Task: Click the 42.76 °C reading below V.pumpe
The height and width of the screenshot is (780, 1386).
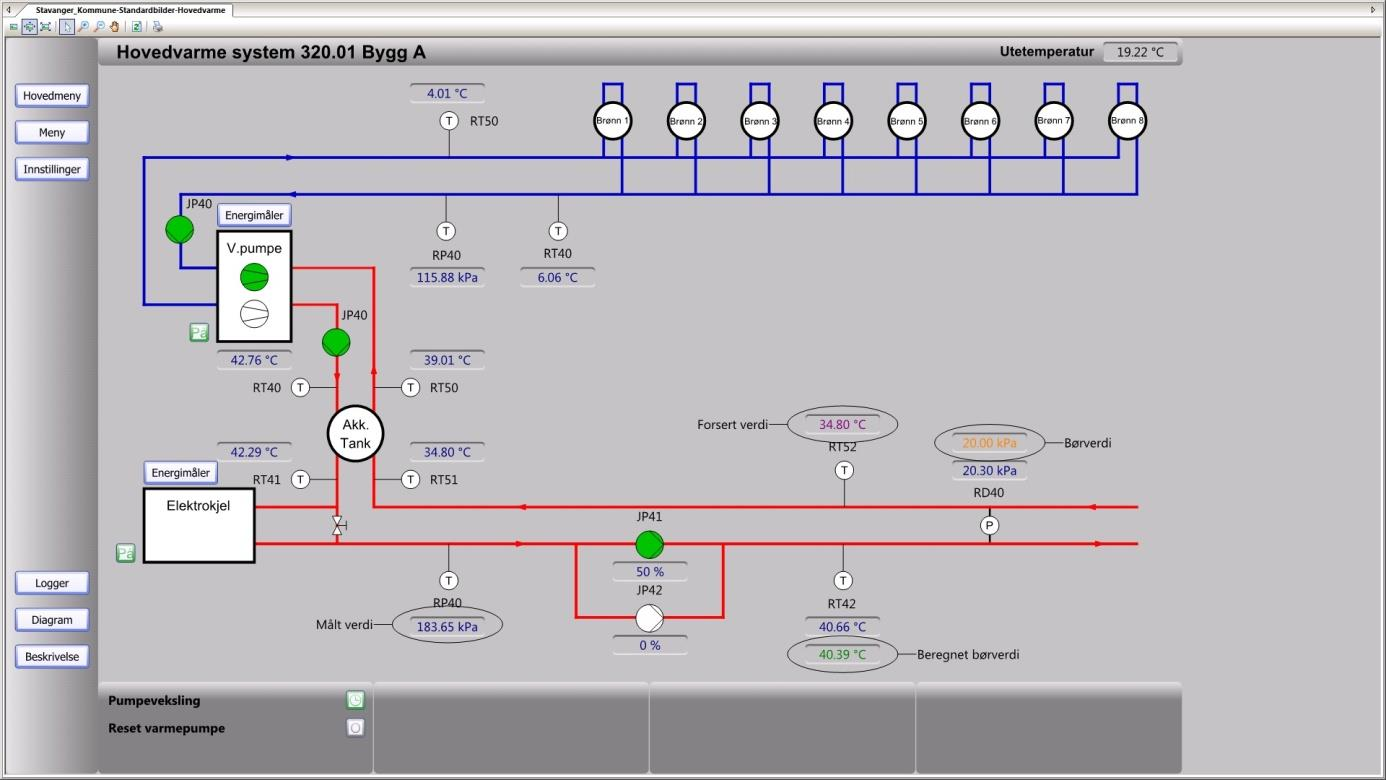Action: [x=254, y=360]
